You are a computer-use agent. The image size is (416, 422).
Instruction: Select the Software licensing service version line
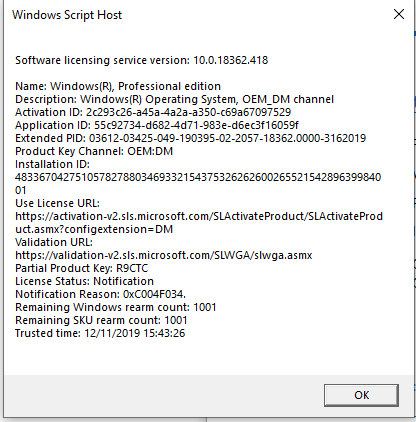142,60
